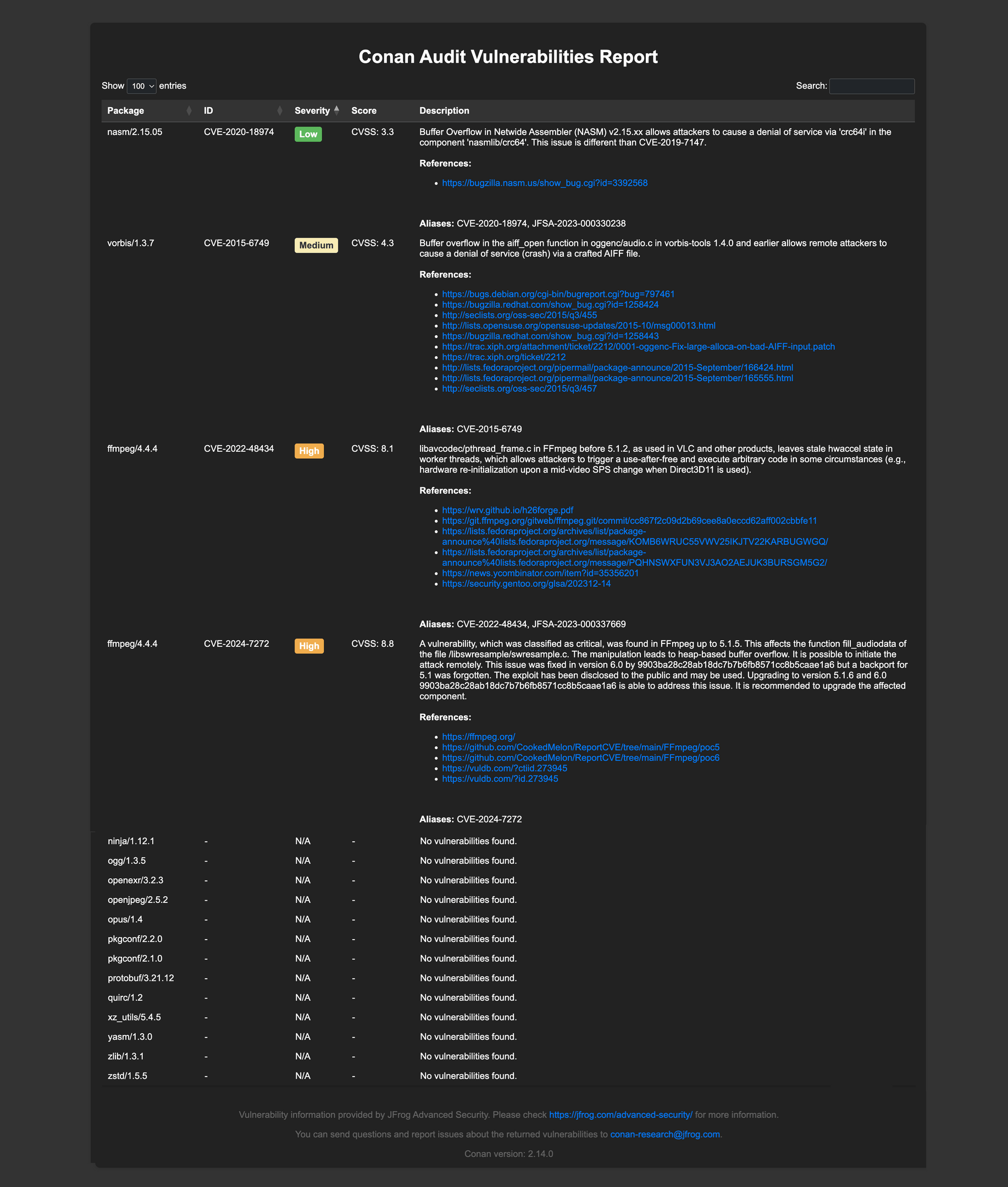This screenshot has width=1008, height=1187.
Task: Click the CVSS: 3.3 score cell
Action: click(373, 132)
